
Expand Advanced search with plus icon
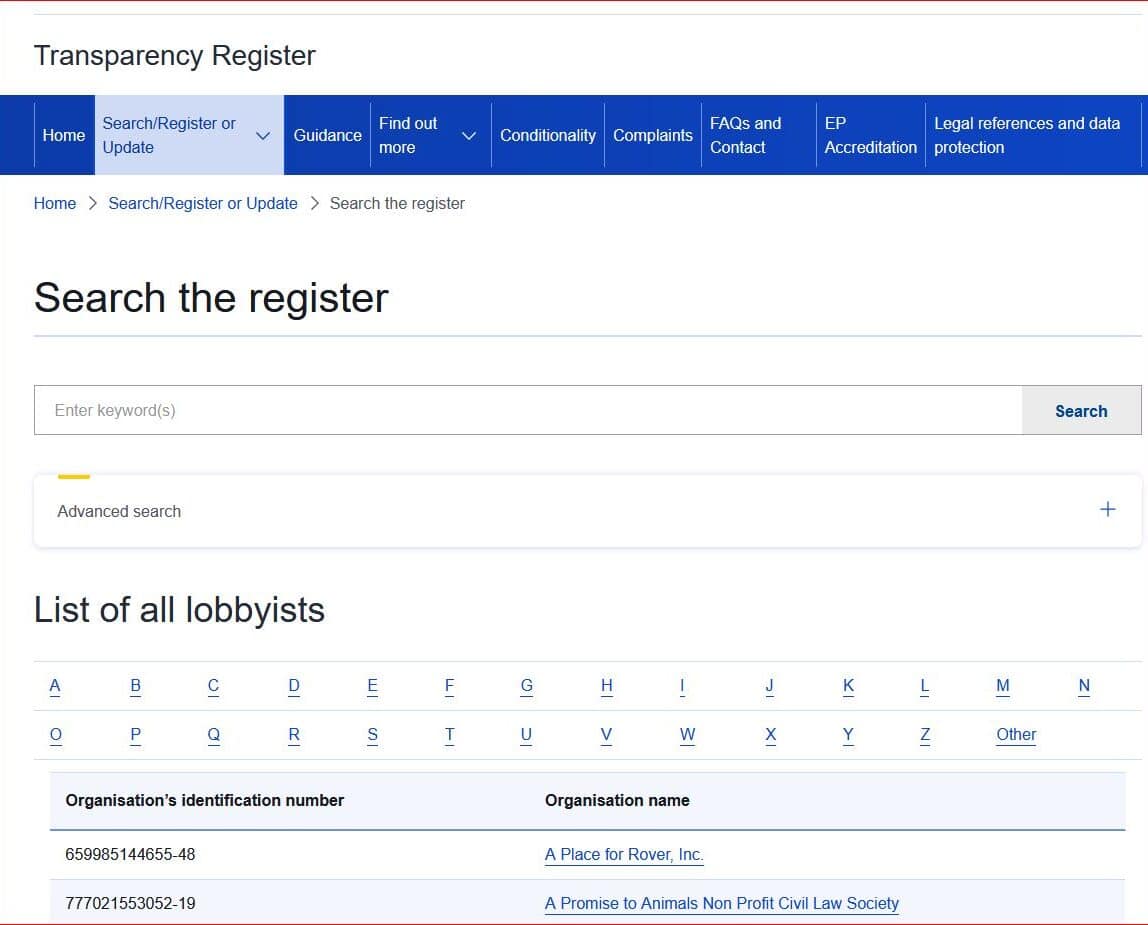1107,510
